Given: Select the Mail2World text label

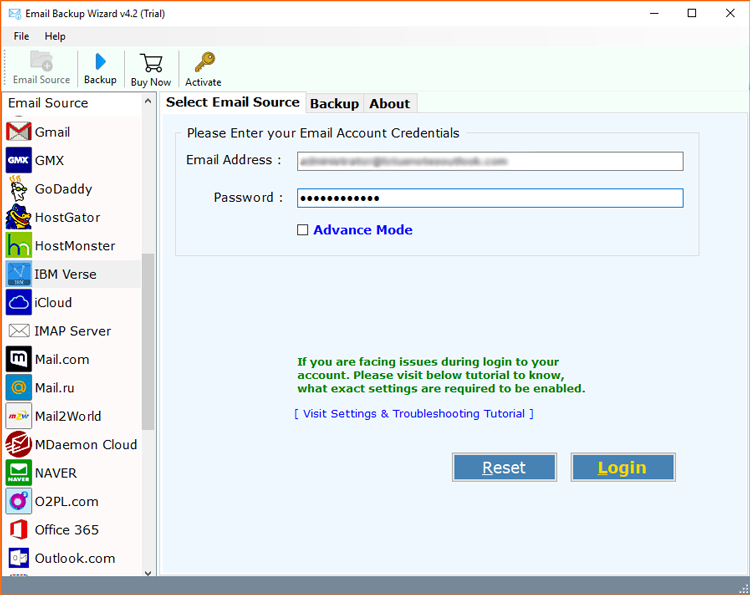Looking at the screenshot, I should click(x=68, y=416).
